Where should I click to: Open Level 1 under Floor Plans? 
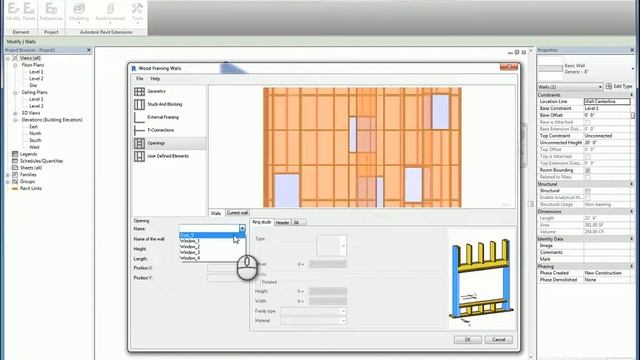point(36,72)
